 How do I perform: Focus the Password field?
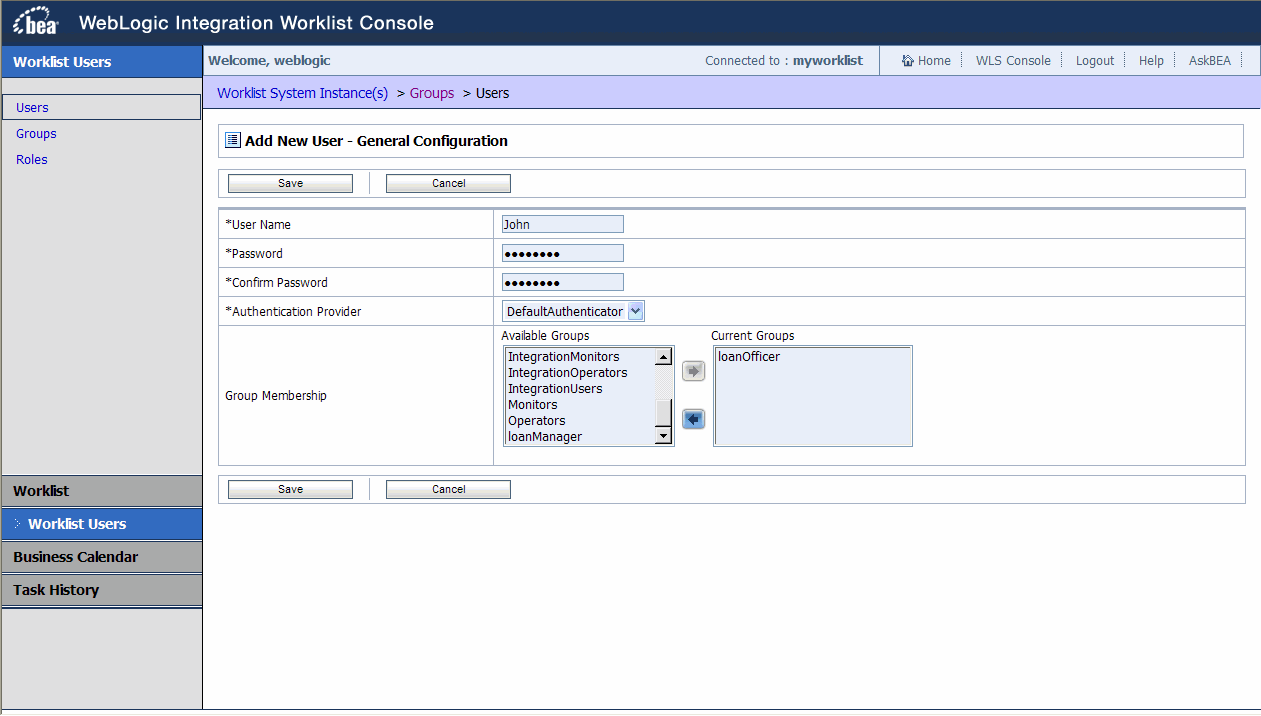(x=563, y=253)
